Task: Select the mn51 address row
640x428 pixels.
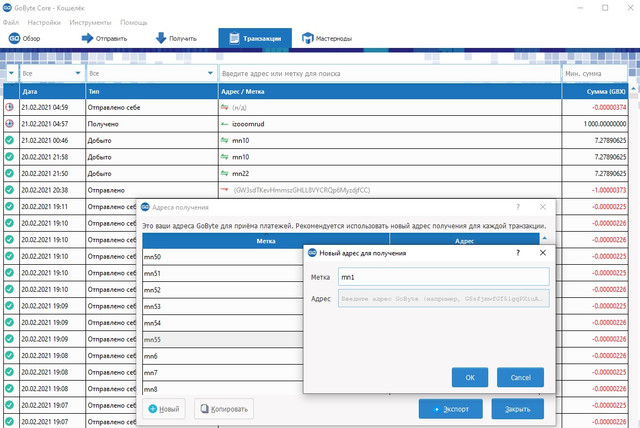Action: (x=223, y=273)
